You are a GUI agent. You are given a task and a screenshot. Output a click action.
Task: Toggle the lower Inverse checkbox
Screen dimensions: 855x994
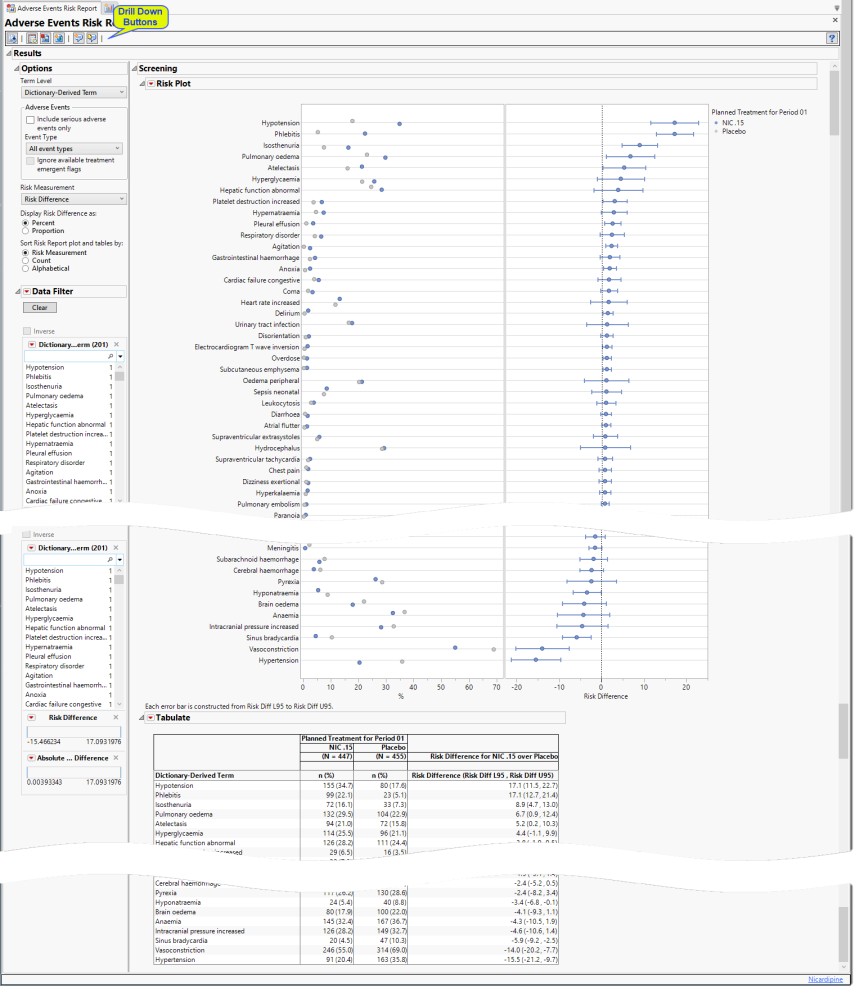(27, 534)
